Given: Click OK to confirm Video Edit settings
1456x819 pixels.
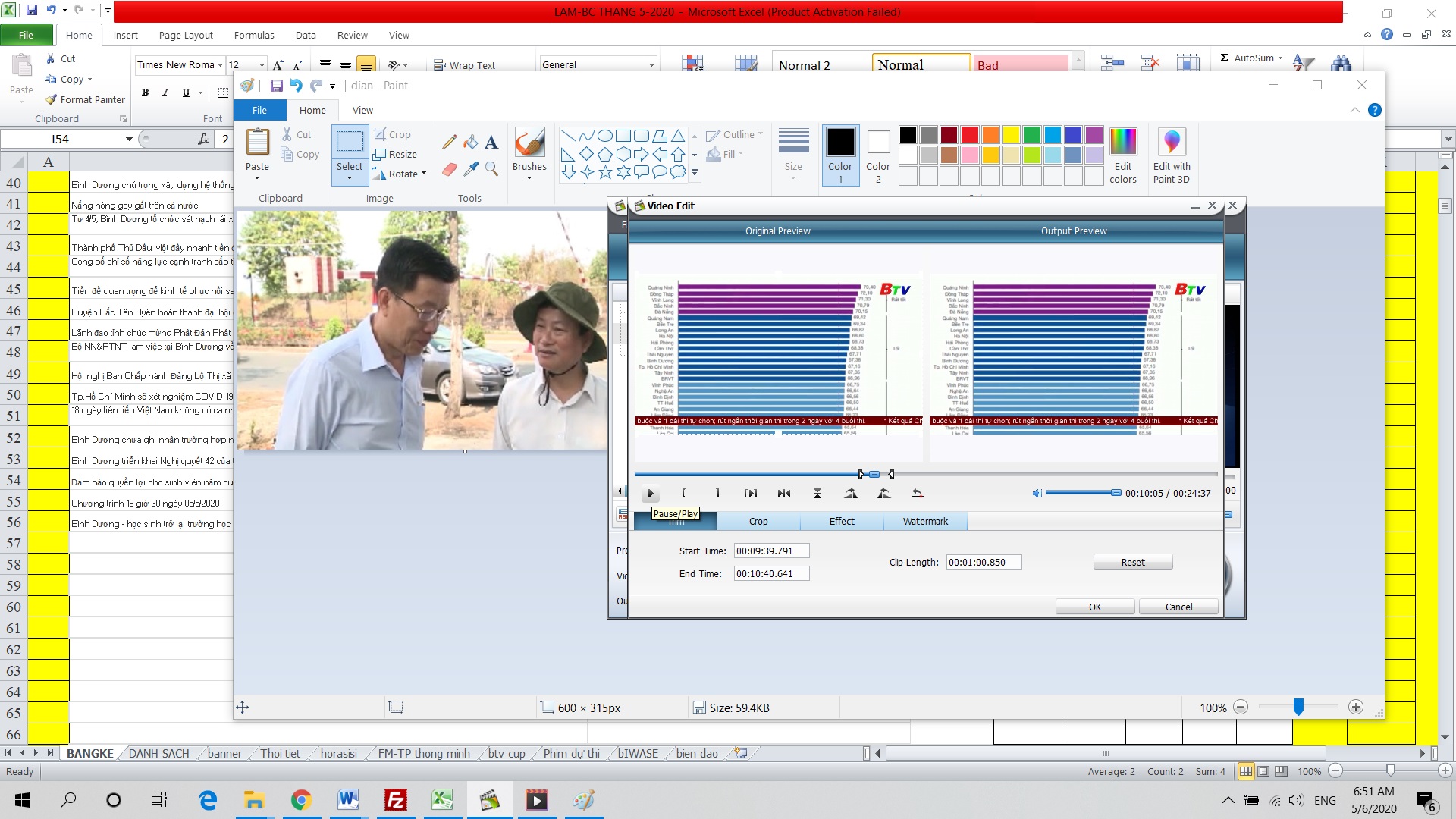Looking at the screenshot, I should point(1094,607).
